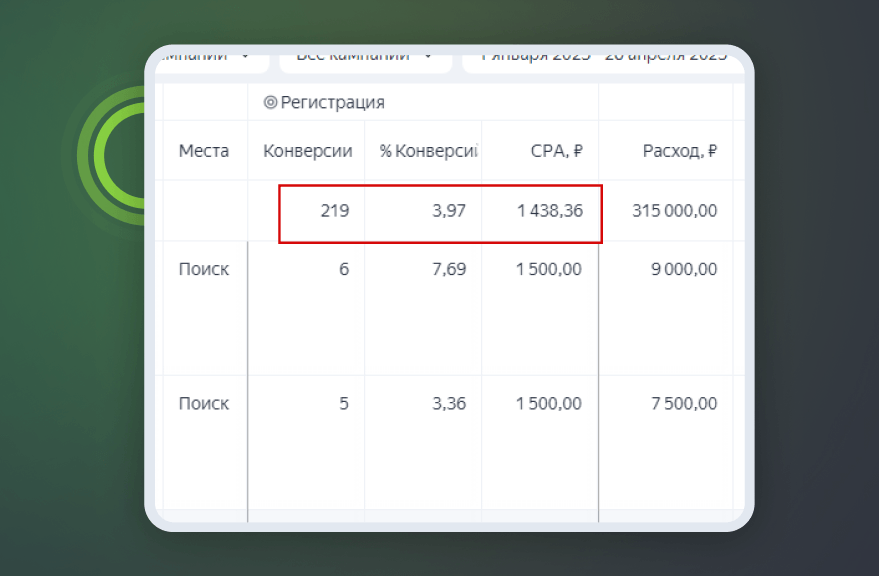The image size is (879, 576).
Task: Click the % Конверсий column header
Action: point(428,151)
